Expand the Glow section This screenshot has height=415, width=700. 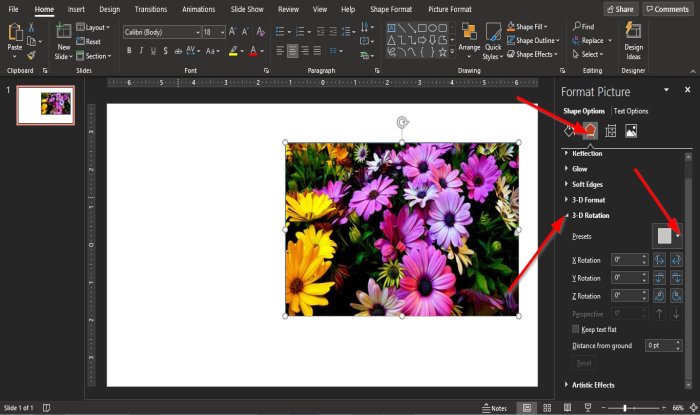(579, 169)
